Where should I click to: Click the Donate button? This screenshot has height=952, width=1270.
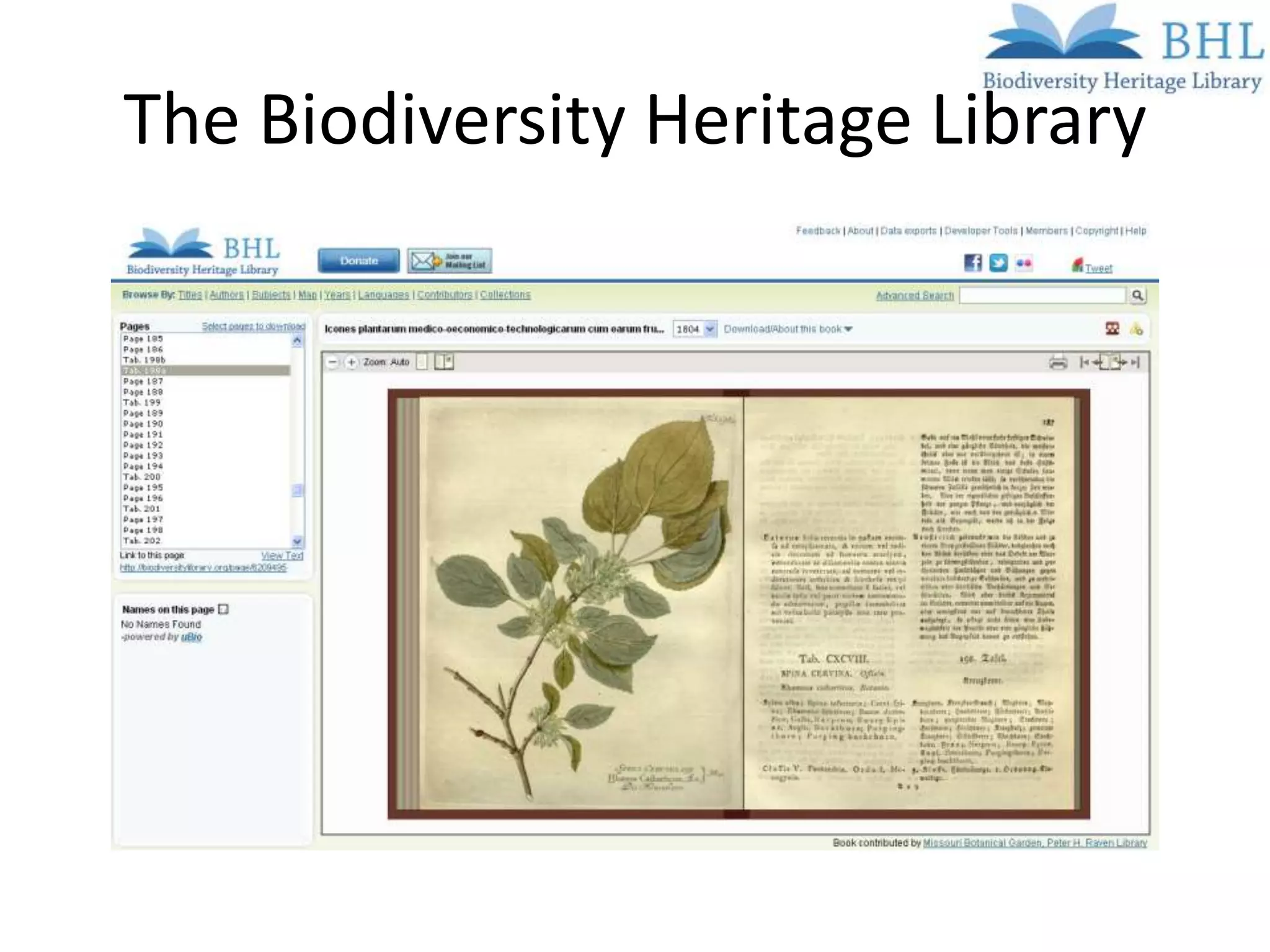358,261
